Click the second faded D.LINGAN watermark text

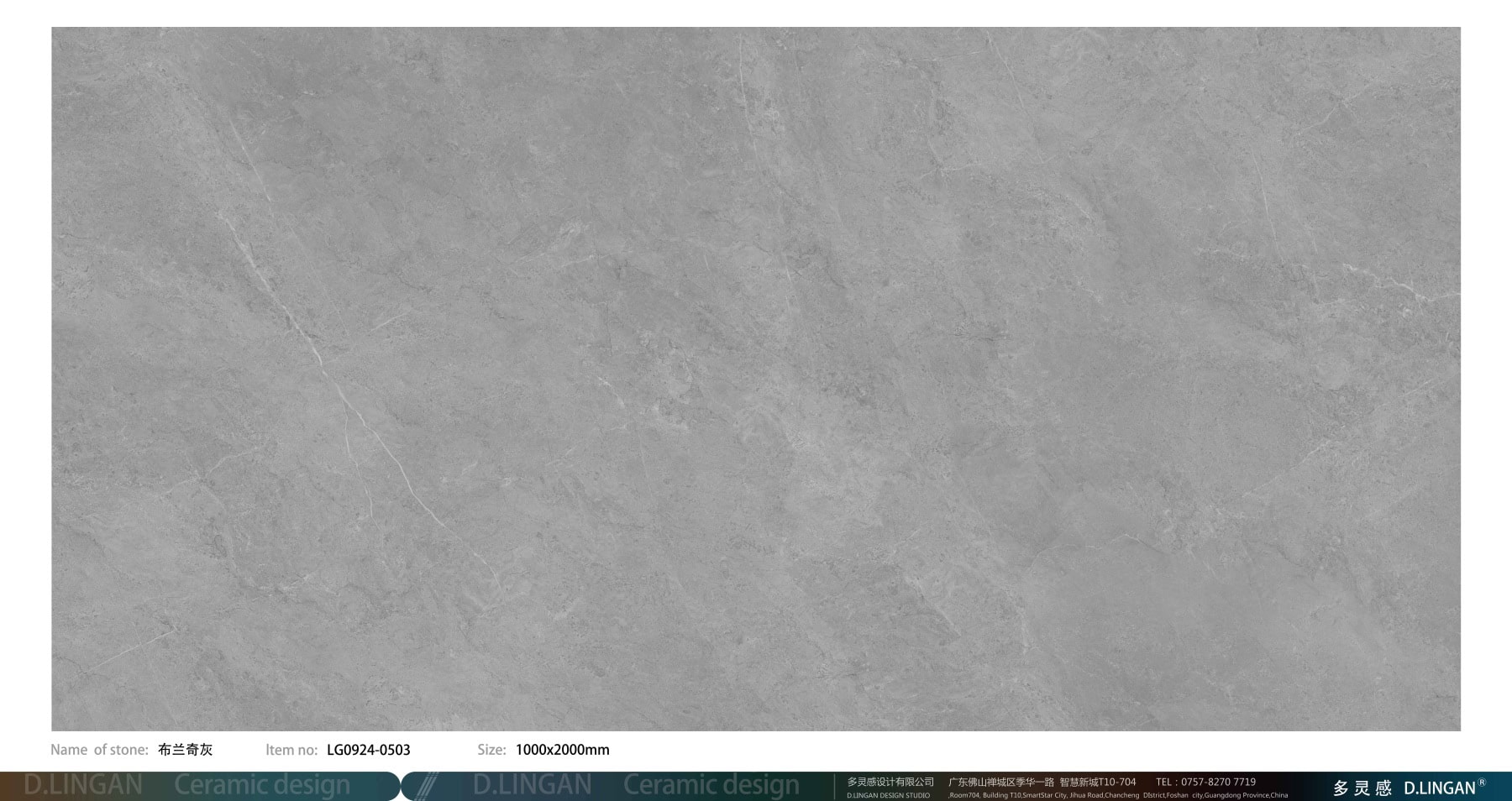(532, 785)
